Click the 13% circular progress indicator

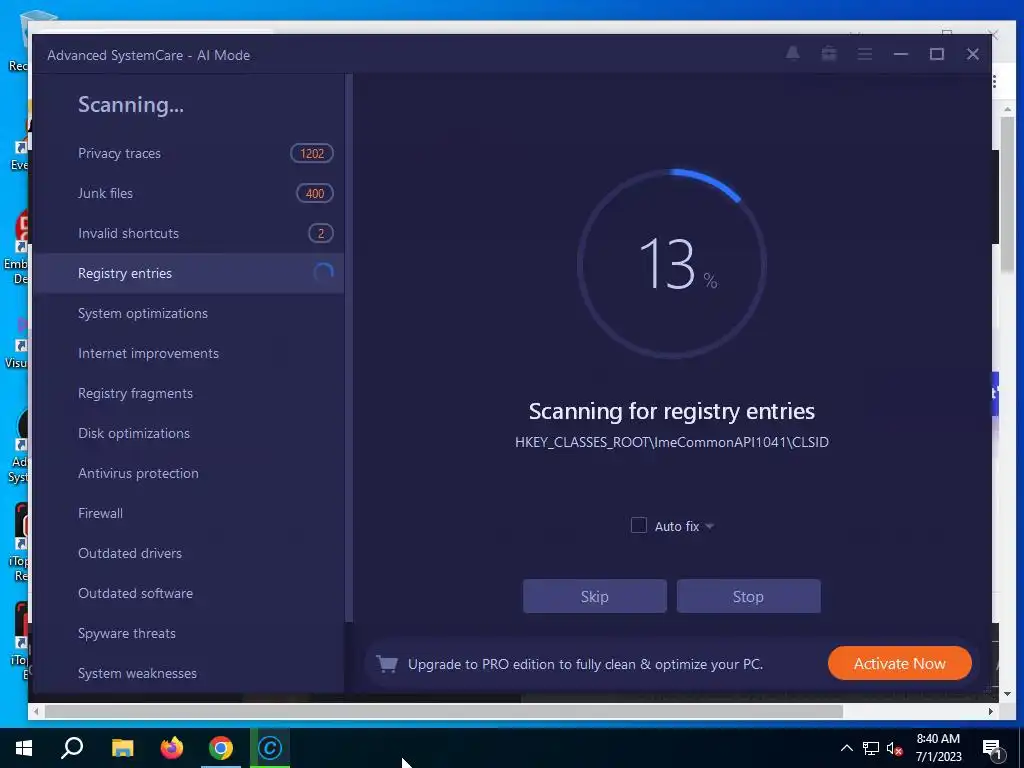click(x=672, y=264)
